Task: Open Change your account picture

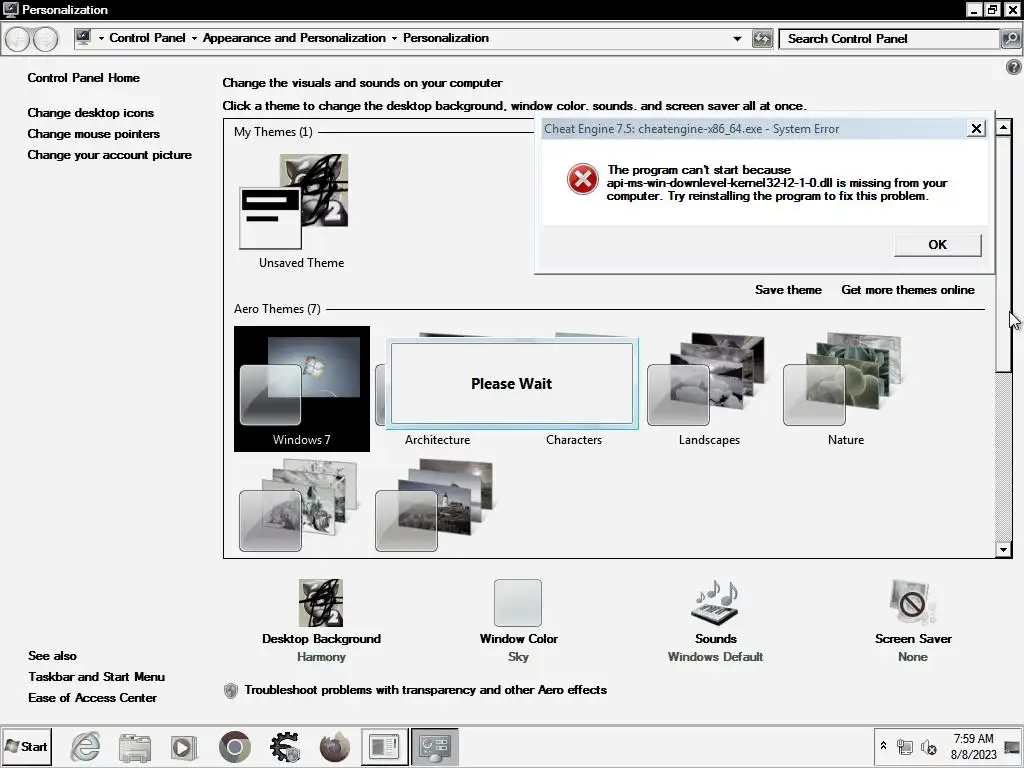Action: (x=110, y=155)
